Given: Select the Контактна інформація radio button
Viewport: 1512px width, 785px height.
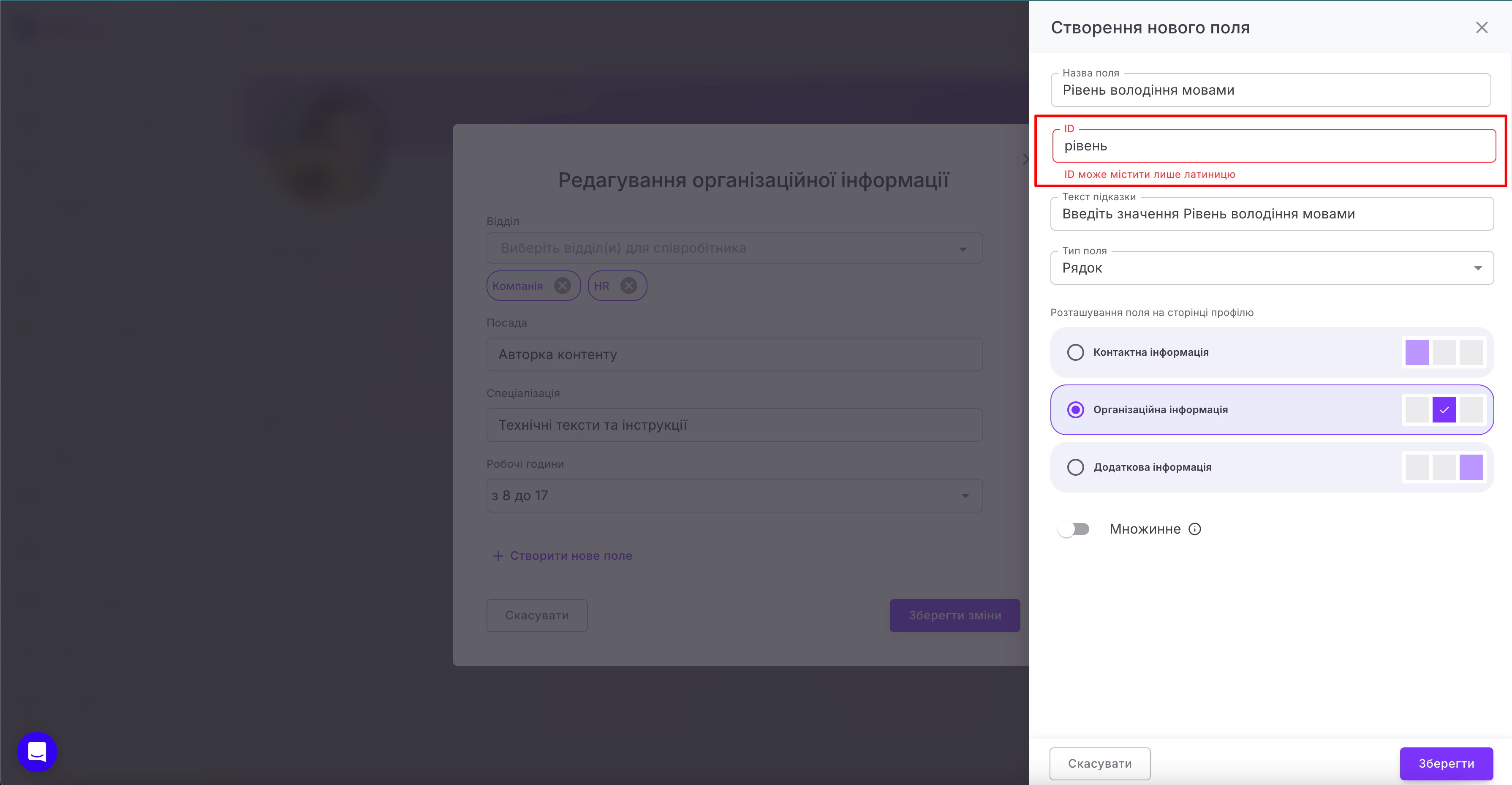Looking at the screenshot, I should click(x=1075, y=352).
